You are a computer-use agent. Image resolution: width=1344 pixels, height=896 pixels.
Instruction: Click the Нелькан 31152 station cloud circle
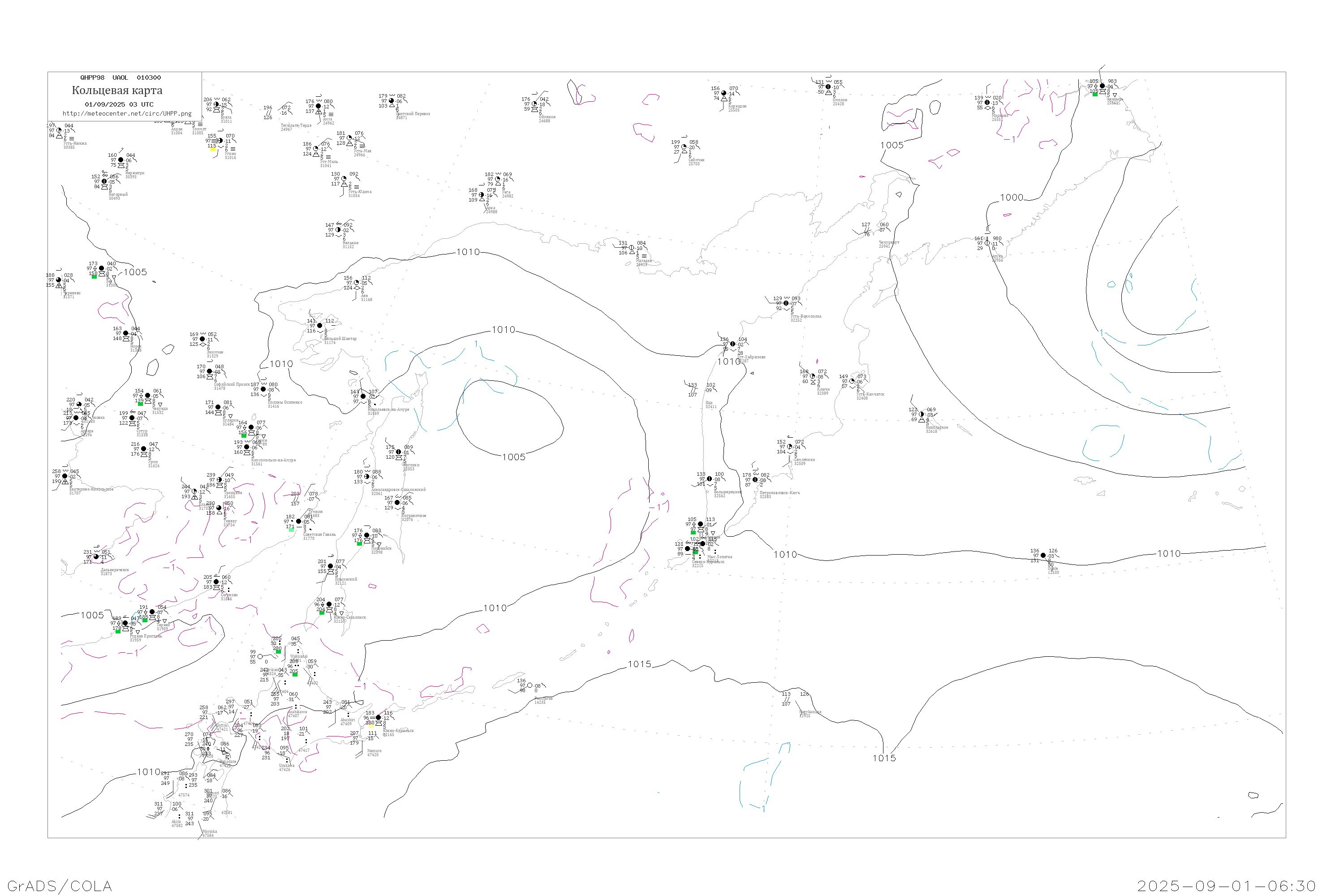click(338, 230)
